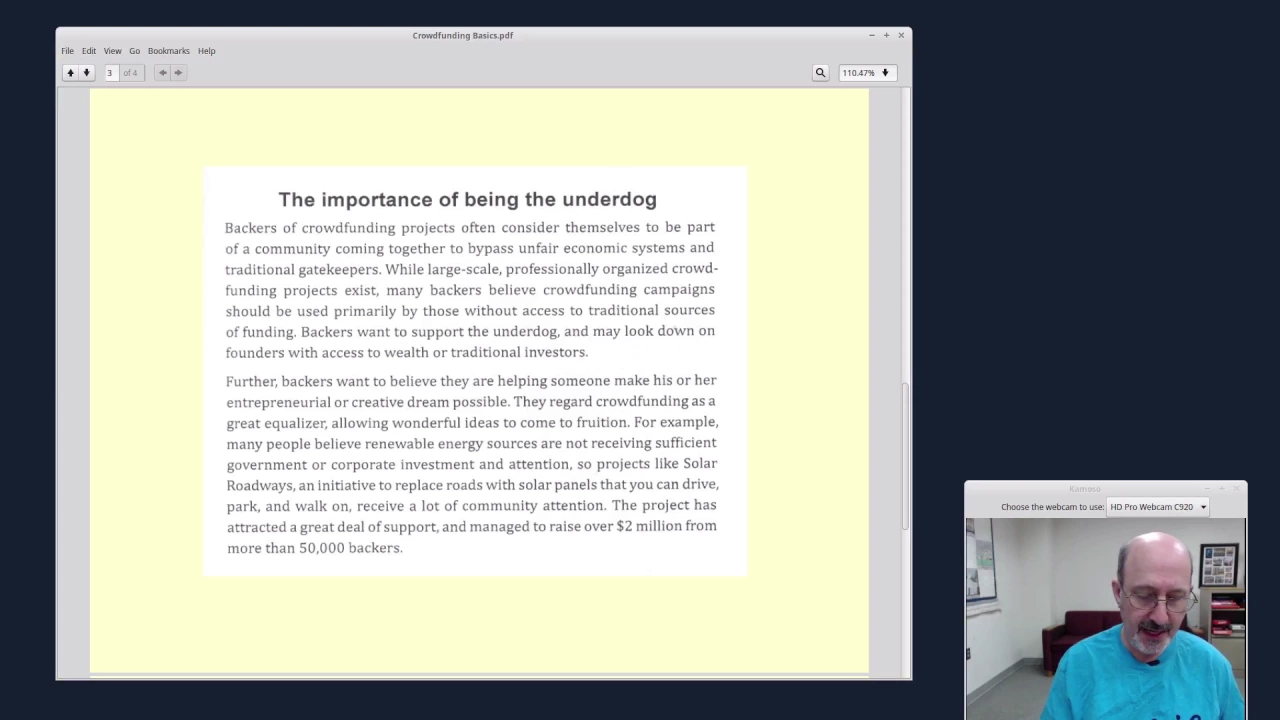Click the window title 'Crowdfunding Basics.pdf'
This screenshot has height=720, width=1280.
point(462,35)
